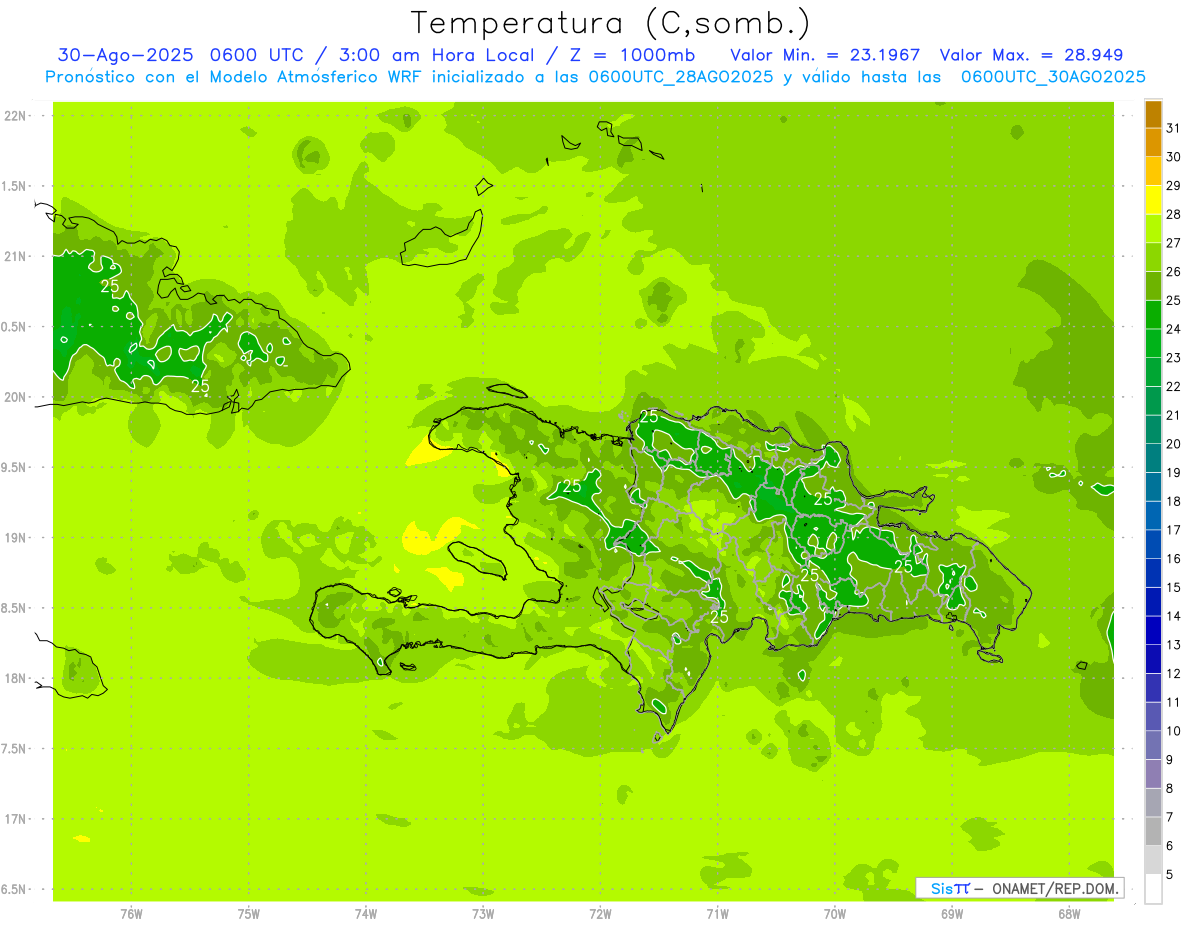Viewport: 1200px width, 927px height.
Task: Click the gray swatch between 6 and 7
Action: pyautogui.click(x=1153, y=832)
